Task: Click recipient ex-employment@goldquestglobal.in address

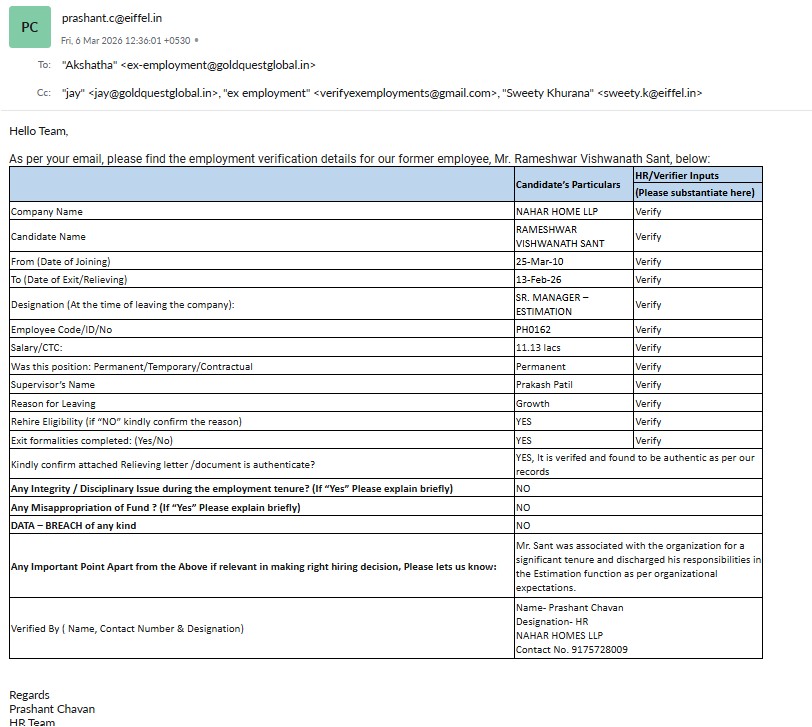Action: pos(218,65)
